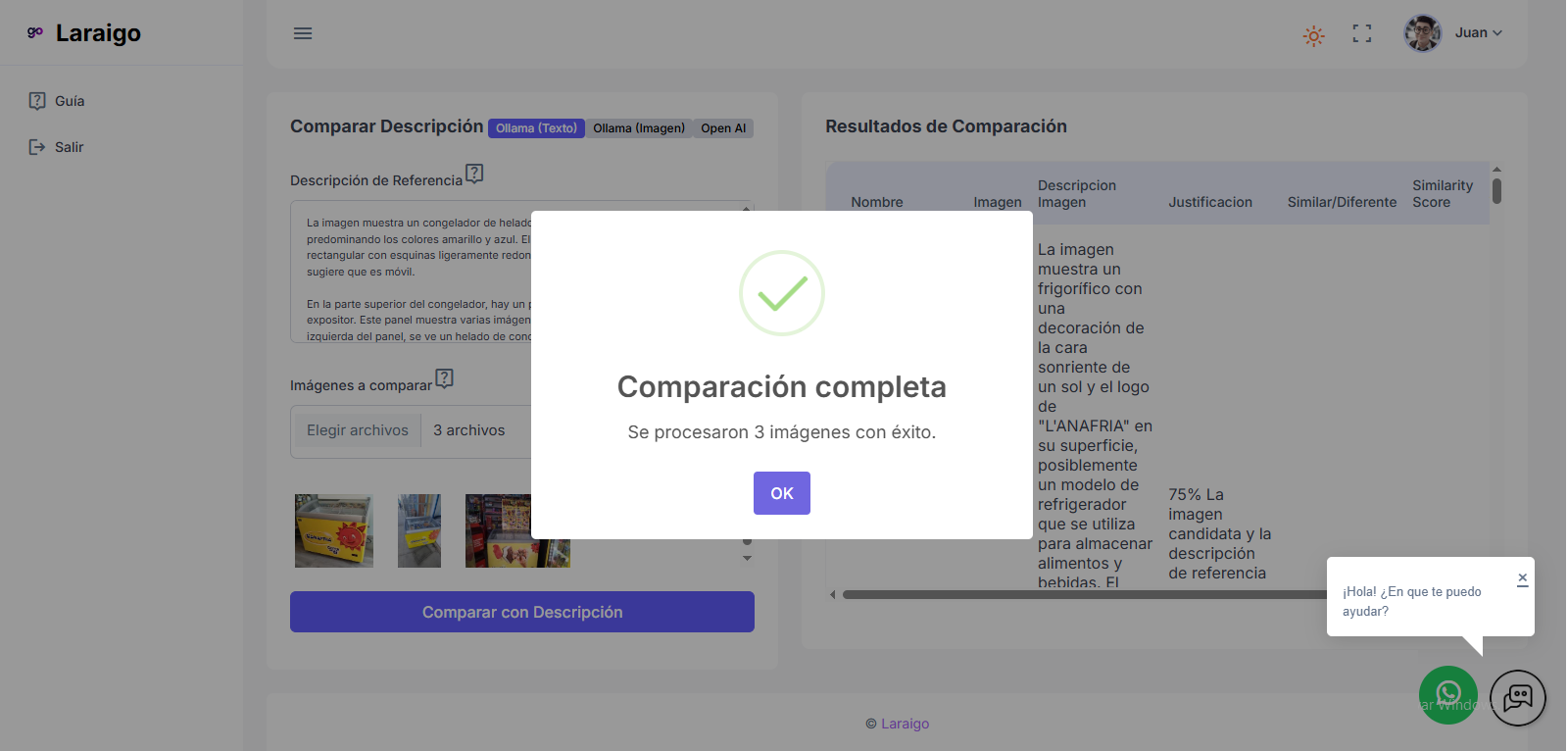Click the Comparar con Descripción button
1568x751 pixels.
[x=521, y=612]
